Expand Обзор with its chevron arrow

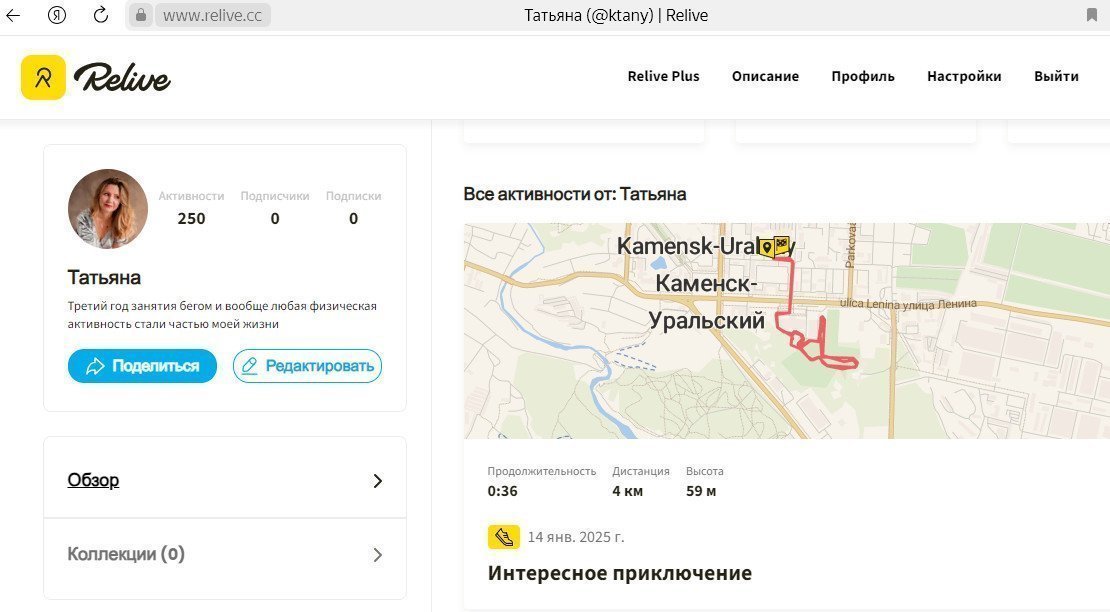377,481
